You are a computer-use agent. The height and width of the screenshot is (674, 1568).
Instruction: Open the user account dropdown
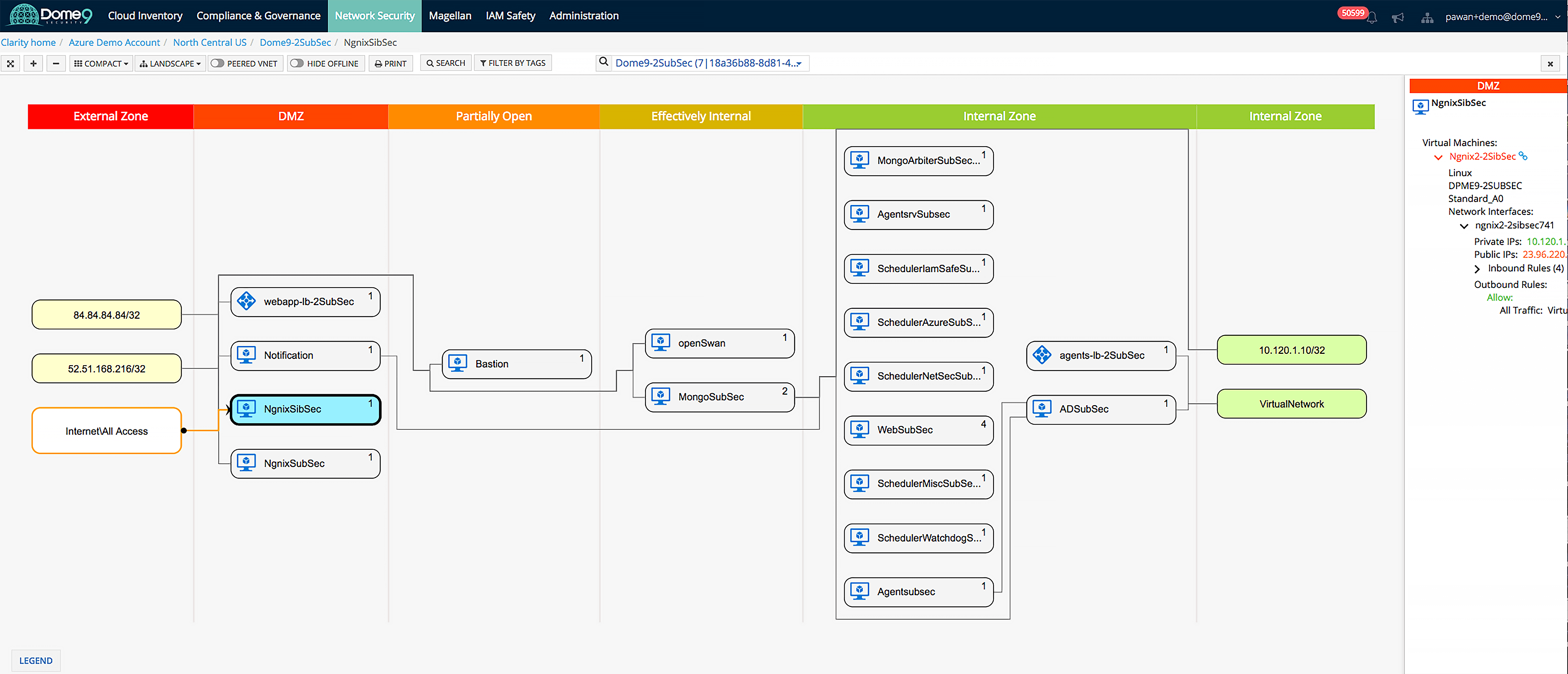click(x=1502, y=17)
